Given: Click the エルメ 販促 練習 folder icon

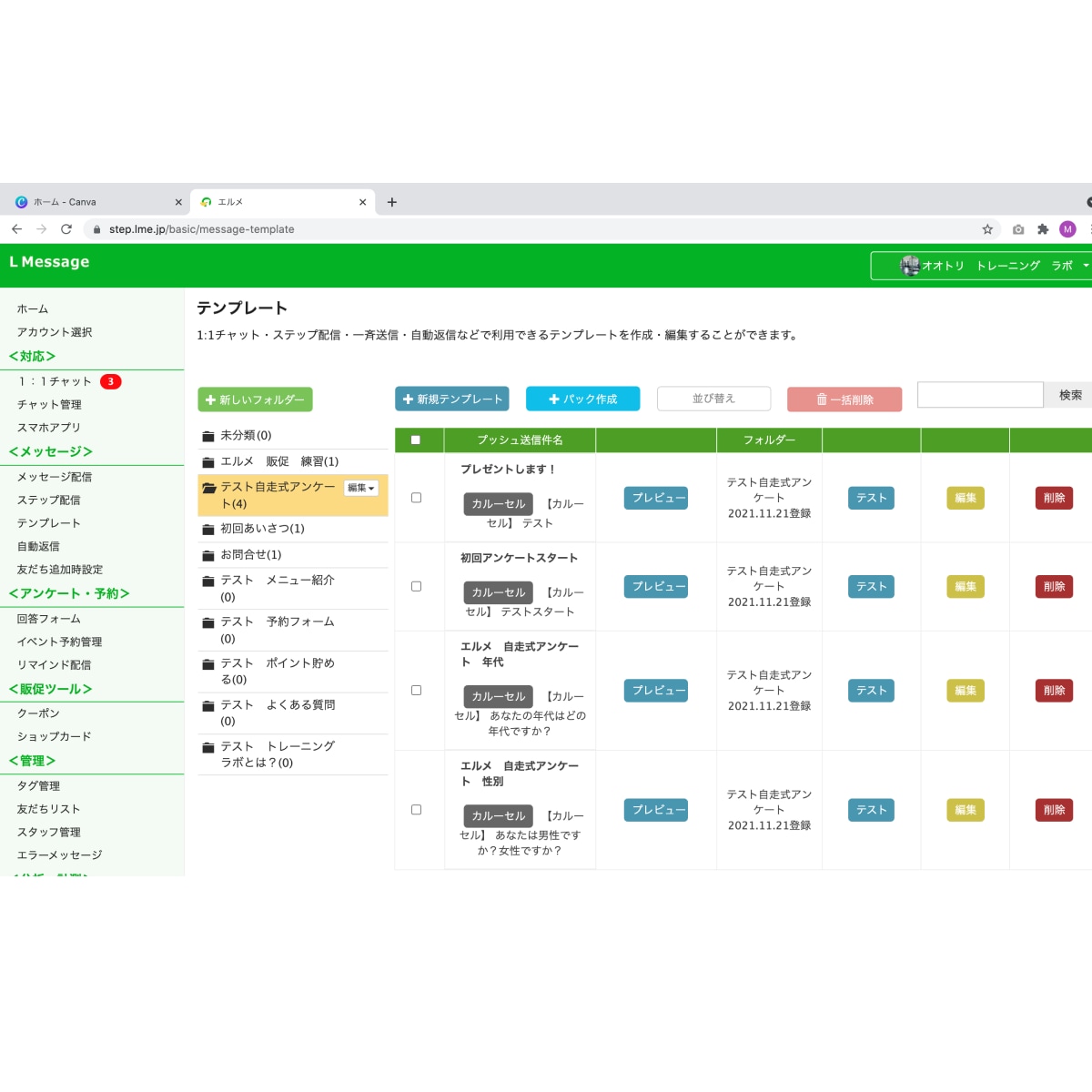Looking at the screenshot, I should coord(208,462).
